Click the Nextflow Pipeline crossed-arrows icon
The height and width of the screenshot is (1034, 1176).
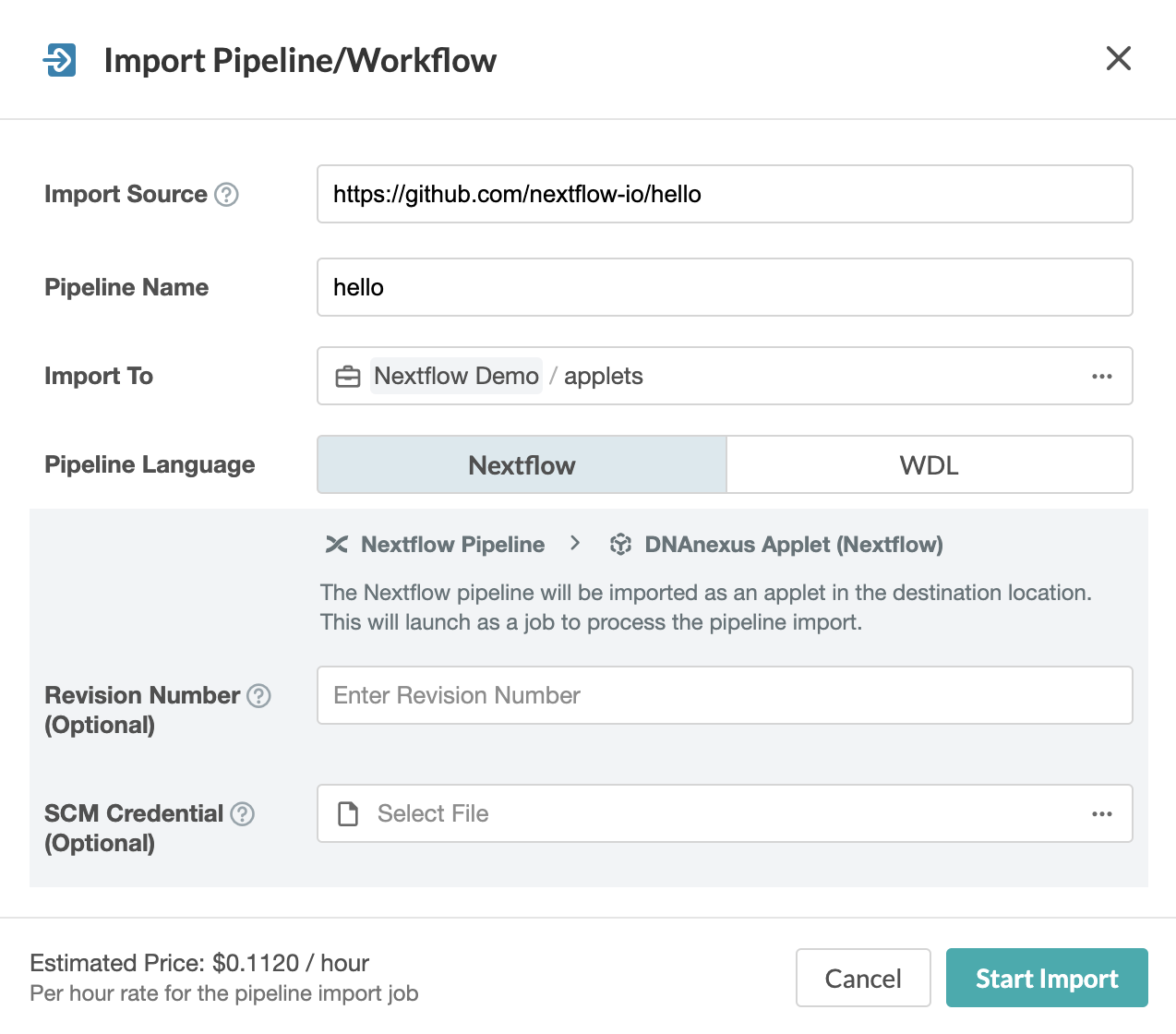coord(336,544)
